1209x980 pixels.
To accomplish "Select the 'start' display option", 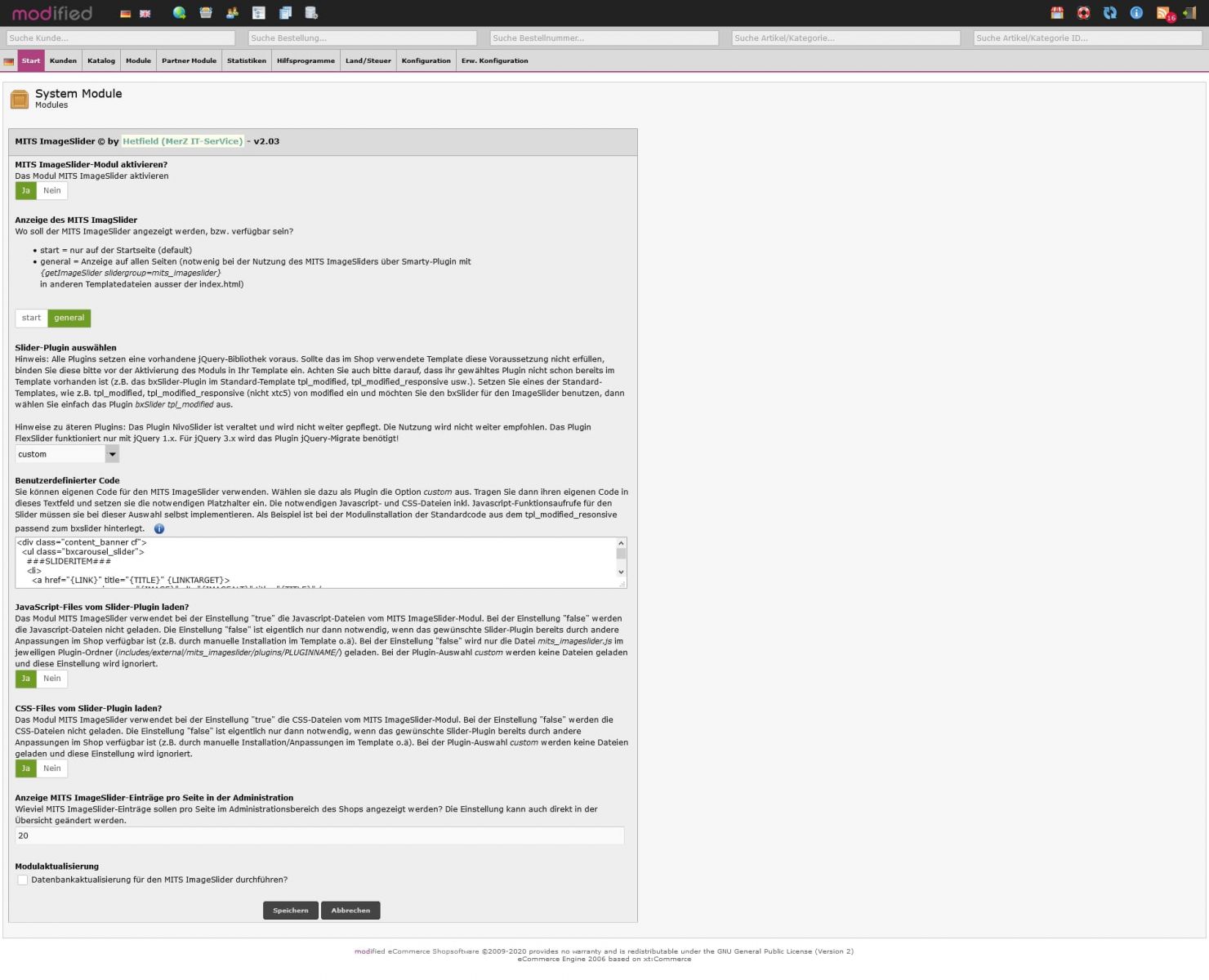I will pyautogui.click(x=32, y=318).
